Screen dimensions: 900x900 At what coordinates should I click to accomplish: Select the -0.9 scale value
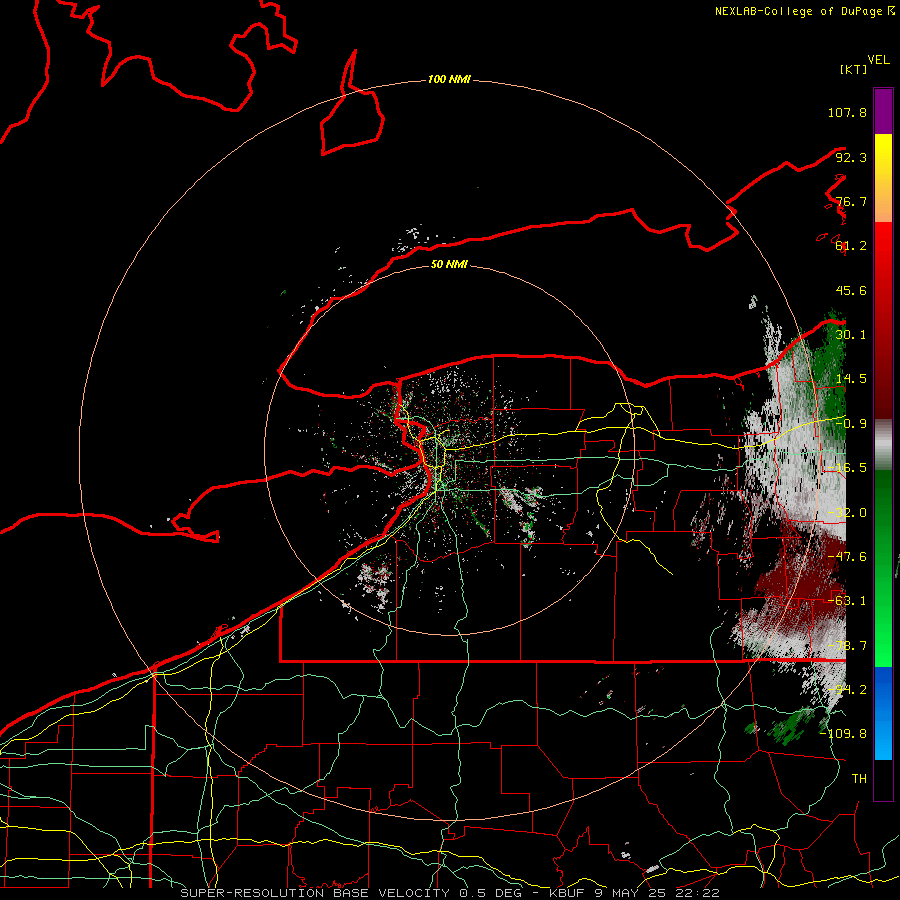[851, 424]
